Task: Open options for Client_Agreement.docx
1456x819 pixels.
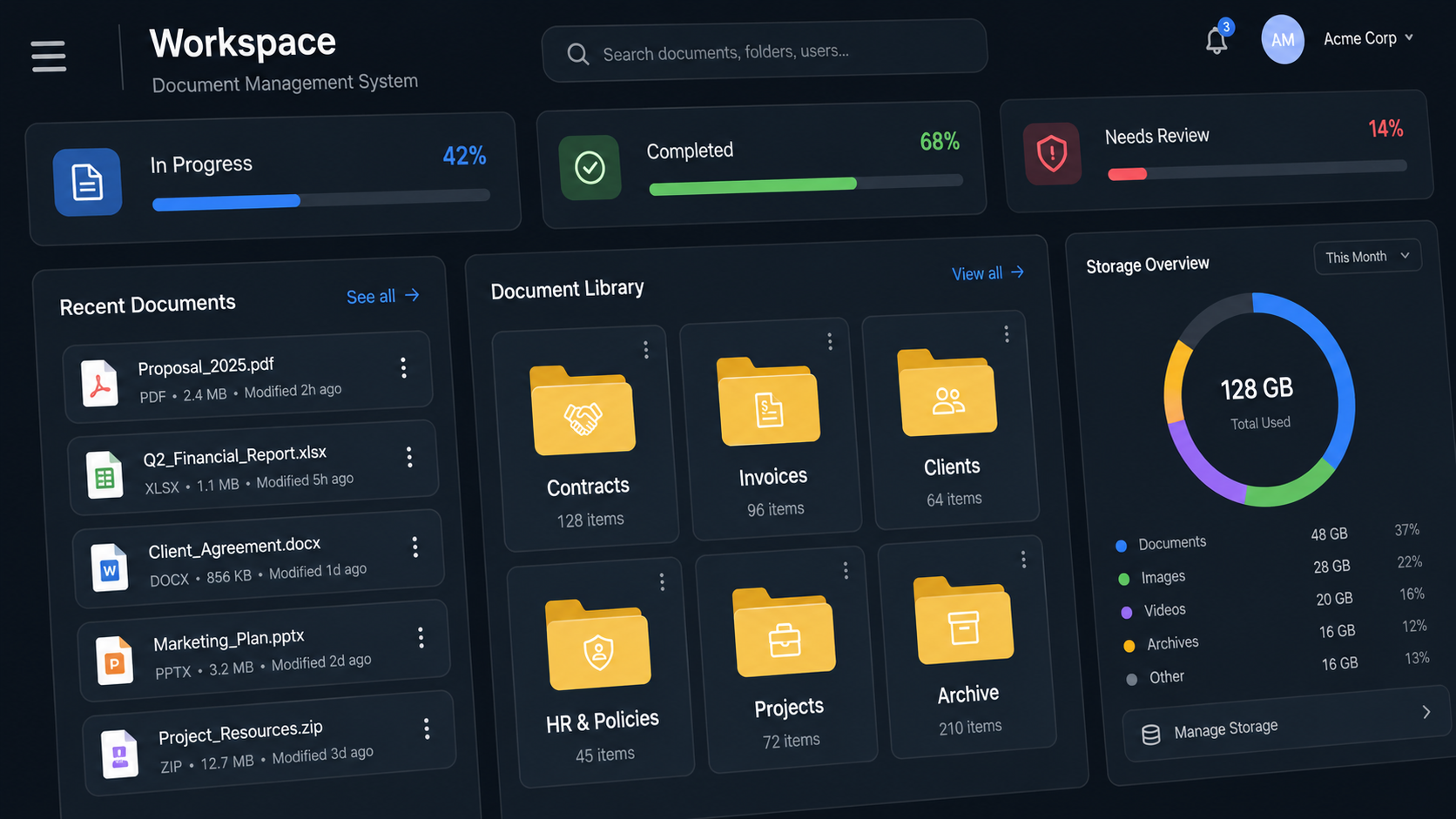Action: point(415,547)
